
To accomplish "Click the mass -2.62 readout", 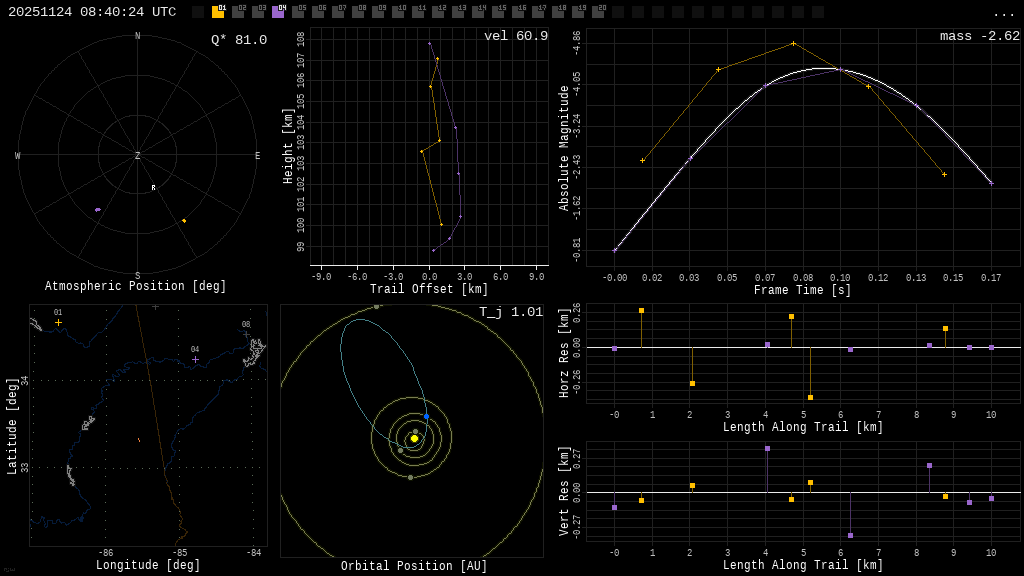I will pos(979,36).
